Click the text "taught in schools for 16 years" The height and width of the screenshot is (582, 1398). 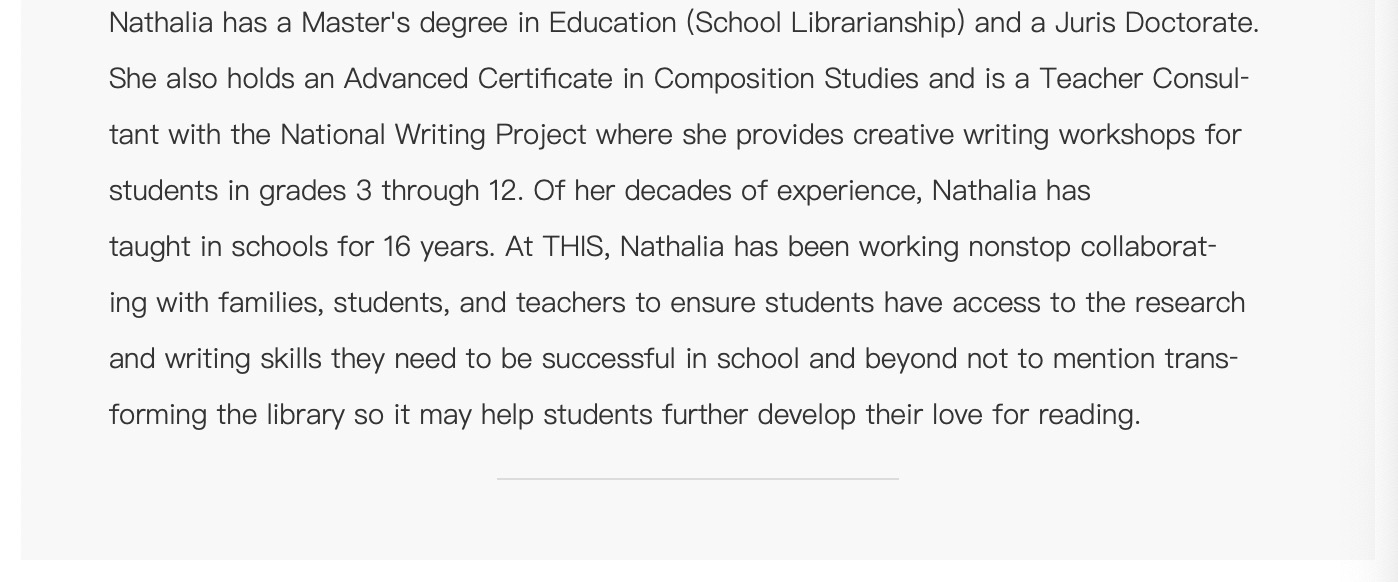click(300, 246)
